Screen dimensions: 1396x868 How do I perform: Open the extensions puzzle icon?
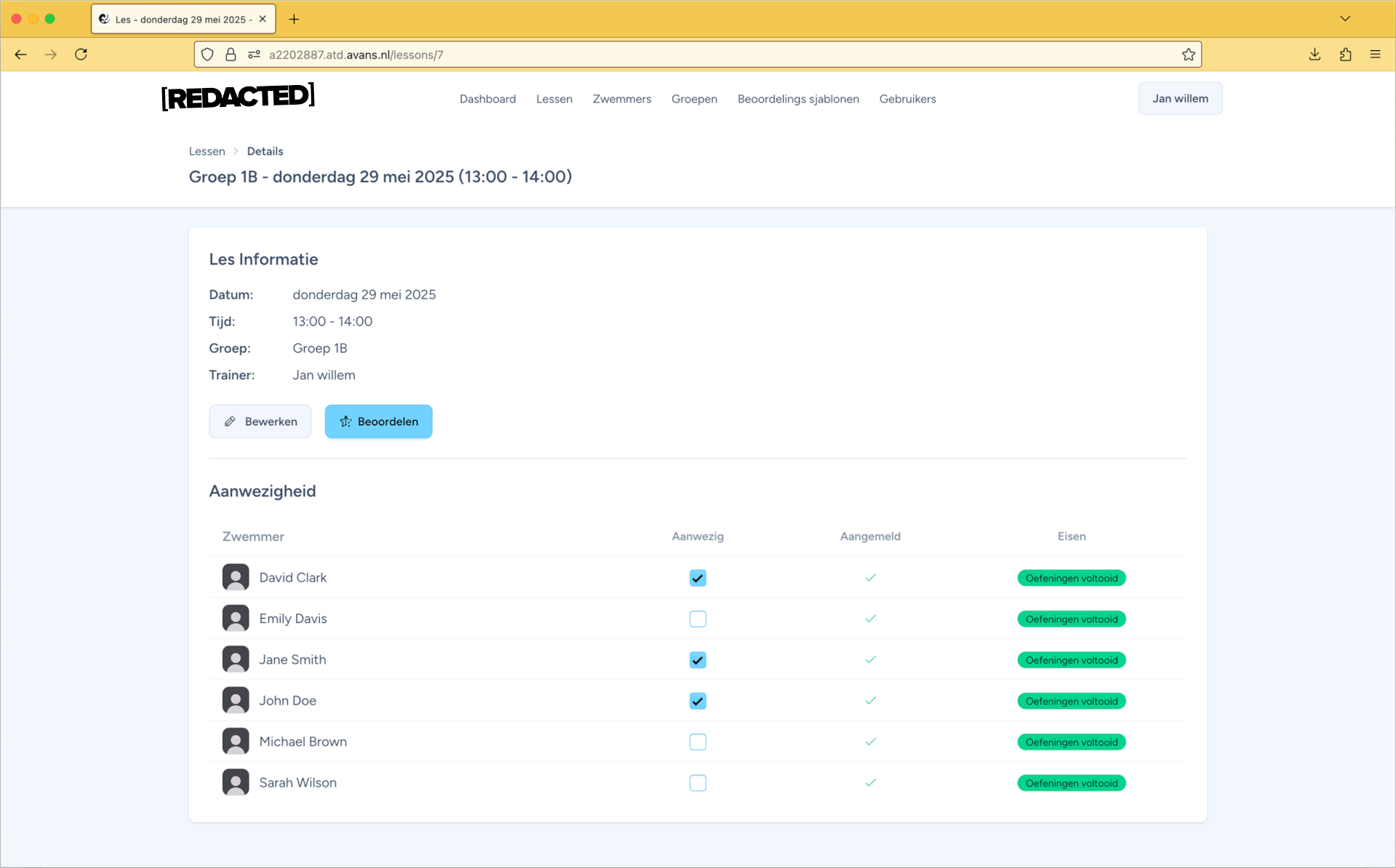tap(1345, 55)
